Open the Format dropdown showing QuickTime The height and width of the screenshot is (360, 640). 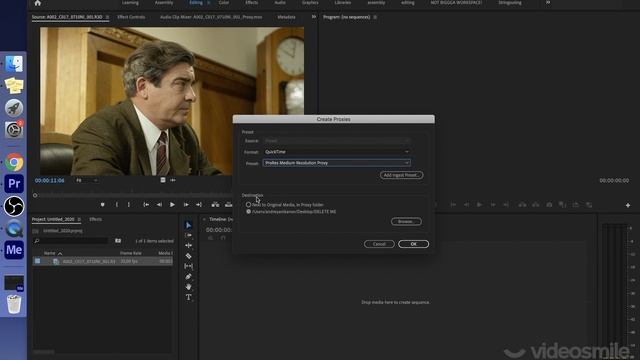pyautogui.click(x=336, y=152)
